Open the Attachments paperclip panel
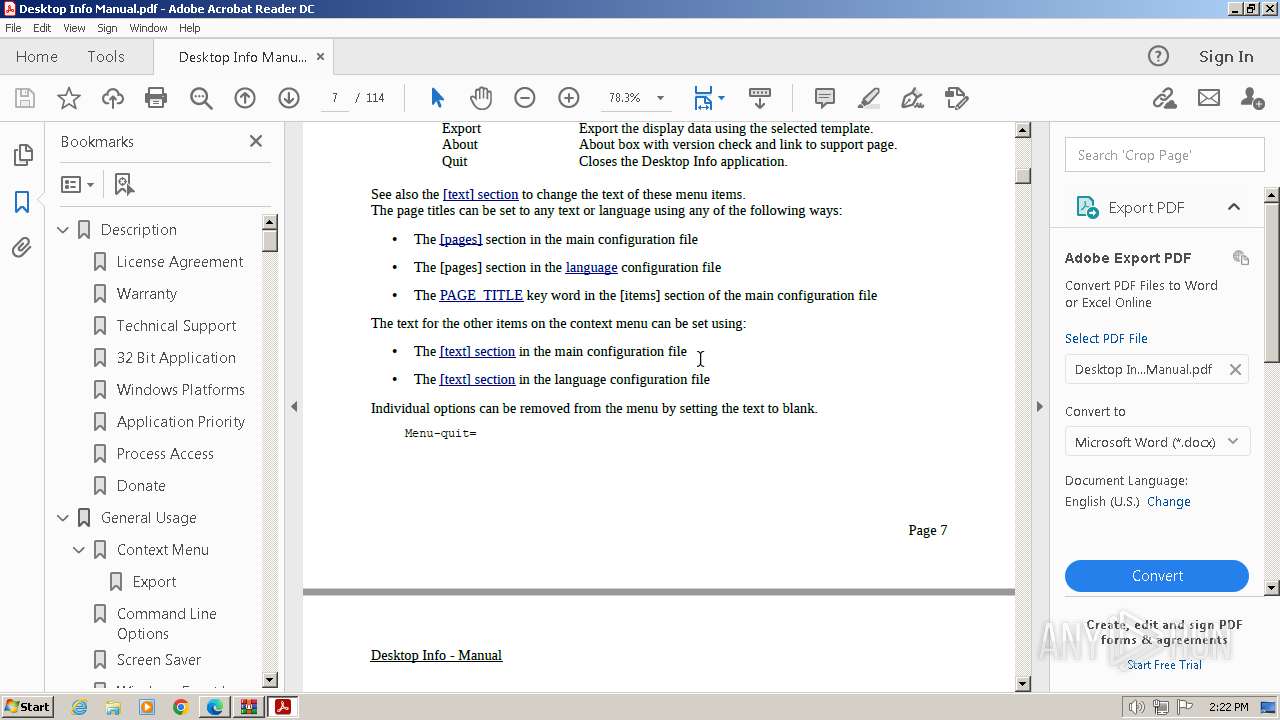The image size is (1280, 720). [x=22, y=247]
